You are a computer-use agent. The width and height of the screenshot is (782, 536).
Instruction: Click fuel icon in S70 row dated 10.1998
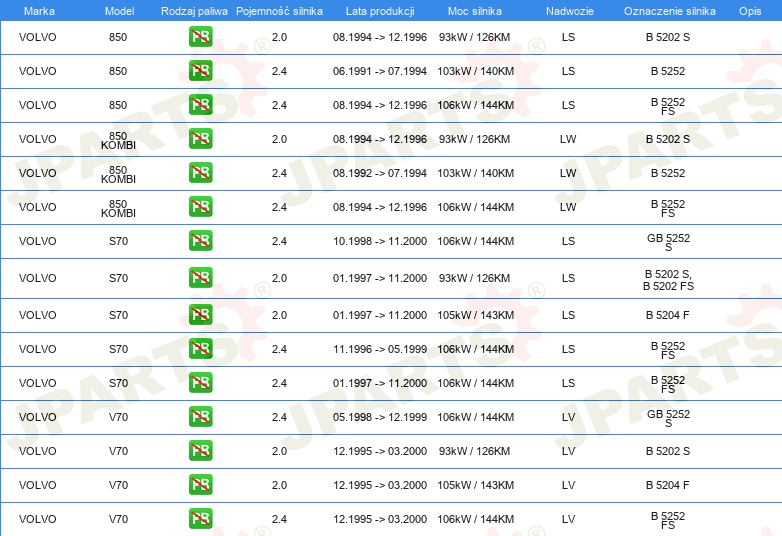(200, 240)
